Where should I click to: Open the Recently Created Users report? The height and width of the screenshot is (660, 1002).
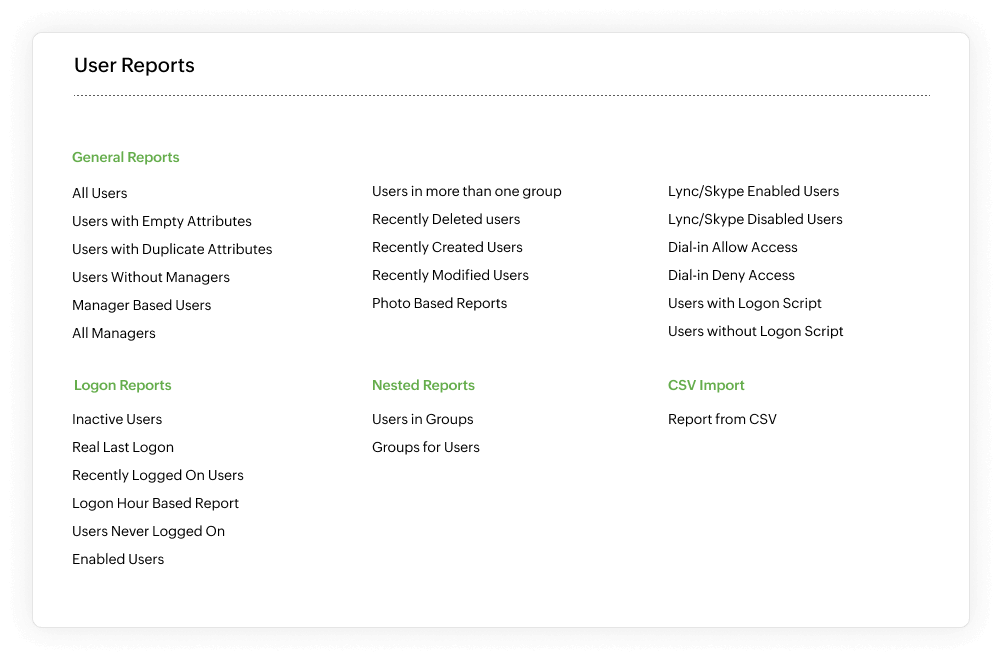(447, 247)
